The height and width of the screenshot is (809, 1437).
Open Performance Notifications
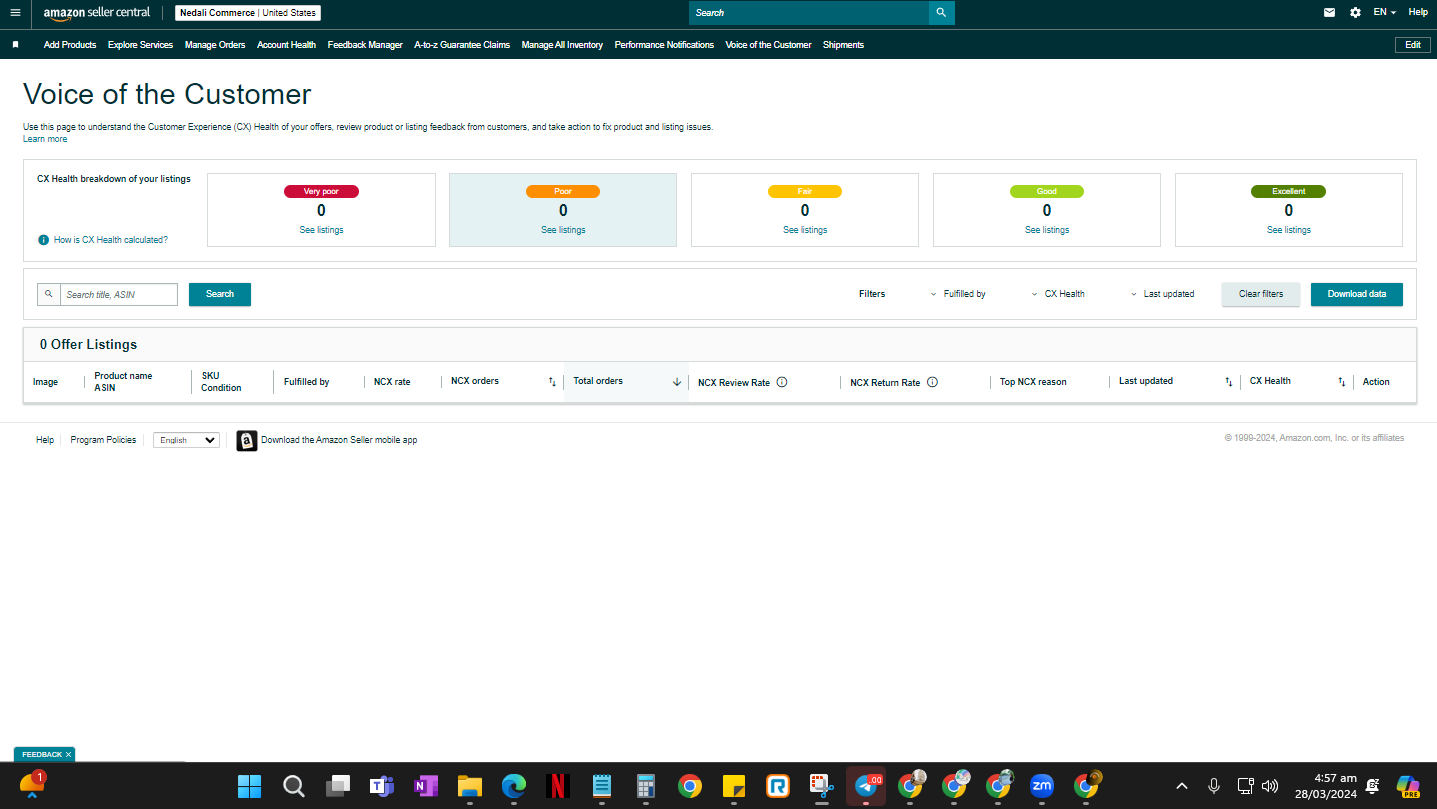[664, 45]
